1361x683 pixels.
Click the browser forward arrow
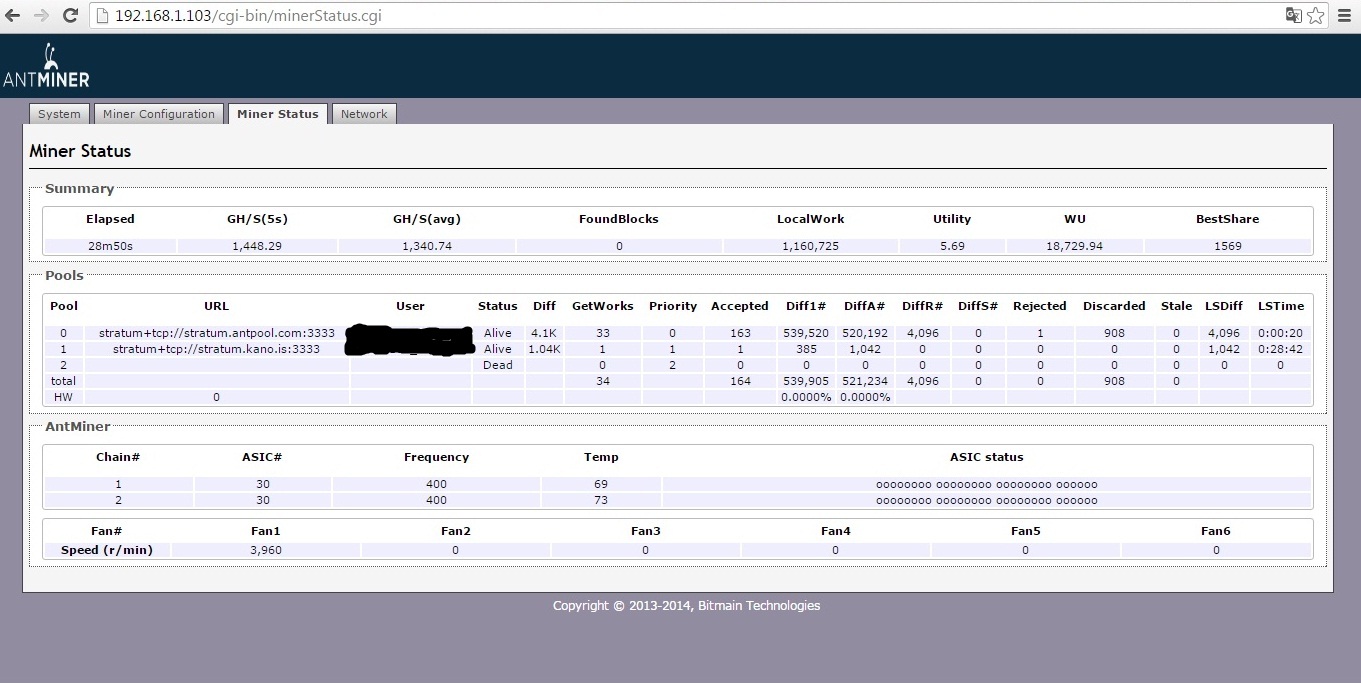click(41, 16)
